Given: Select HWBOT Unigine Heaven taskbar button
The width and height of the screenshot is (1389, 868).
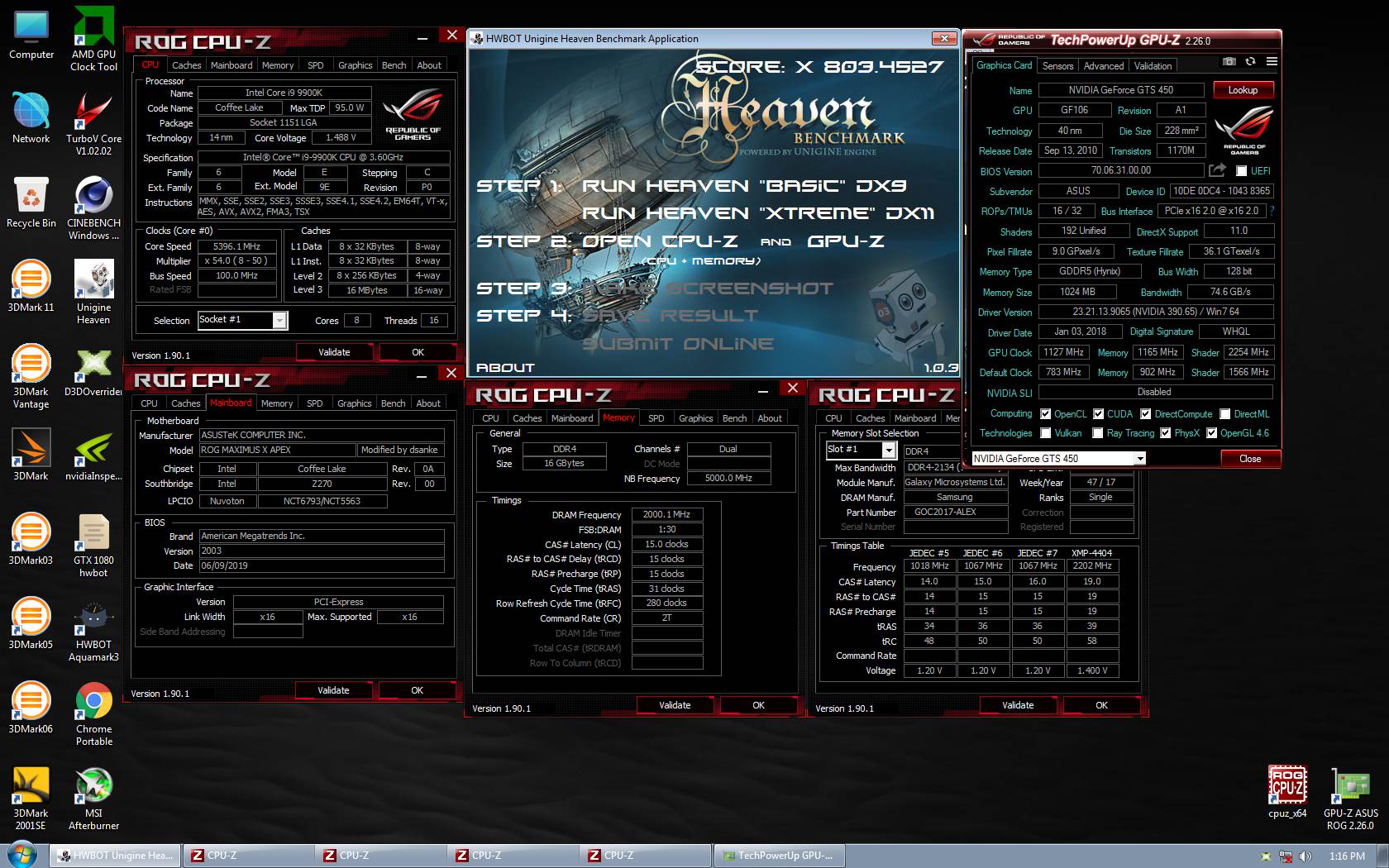Looking at the screenshot, I should pyautogui.click(x=116, y=856).
